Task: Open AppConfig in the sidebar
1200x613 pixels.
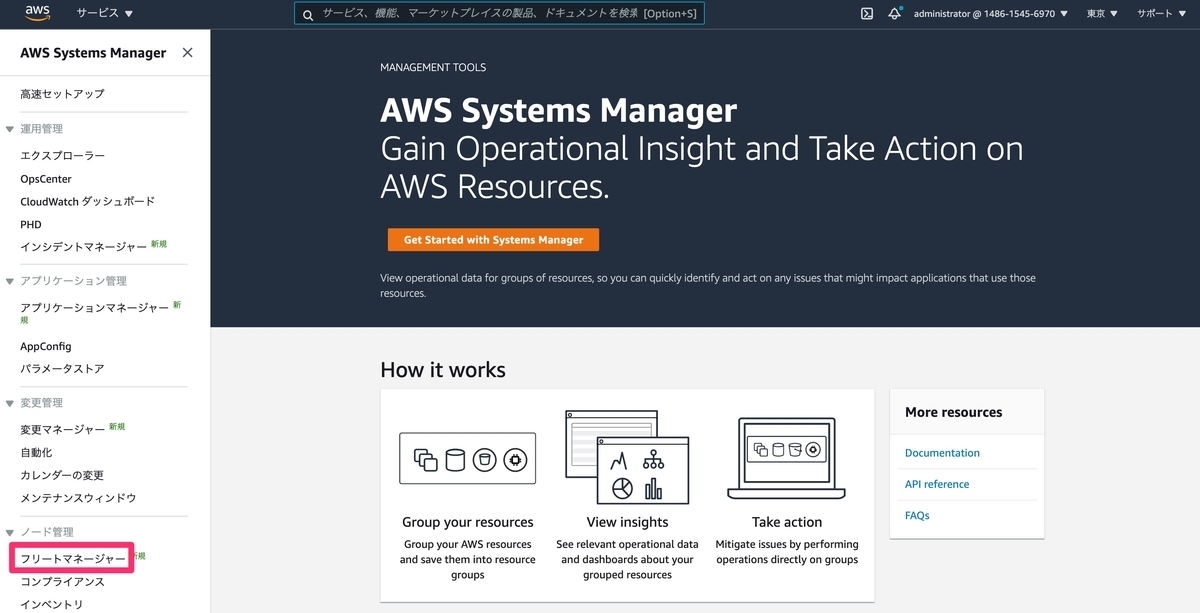Action: point(46,346)
